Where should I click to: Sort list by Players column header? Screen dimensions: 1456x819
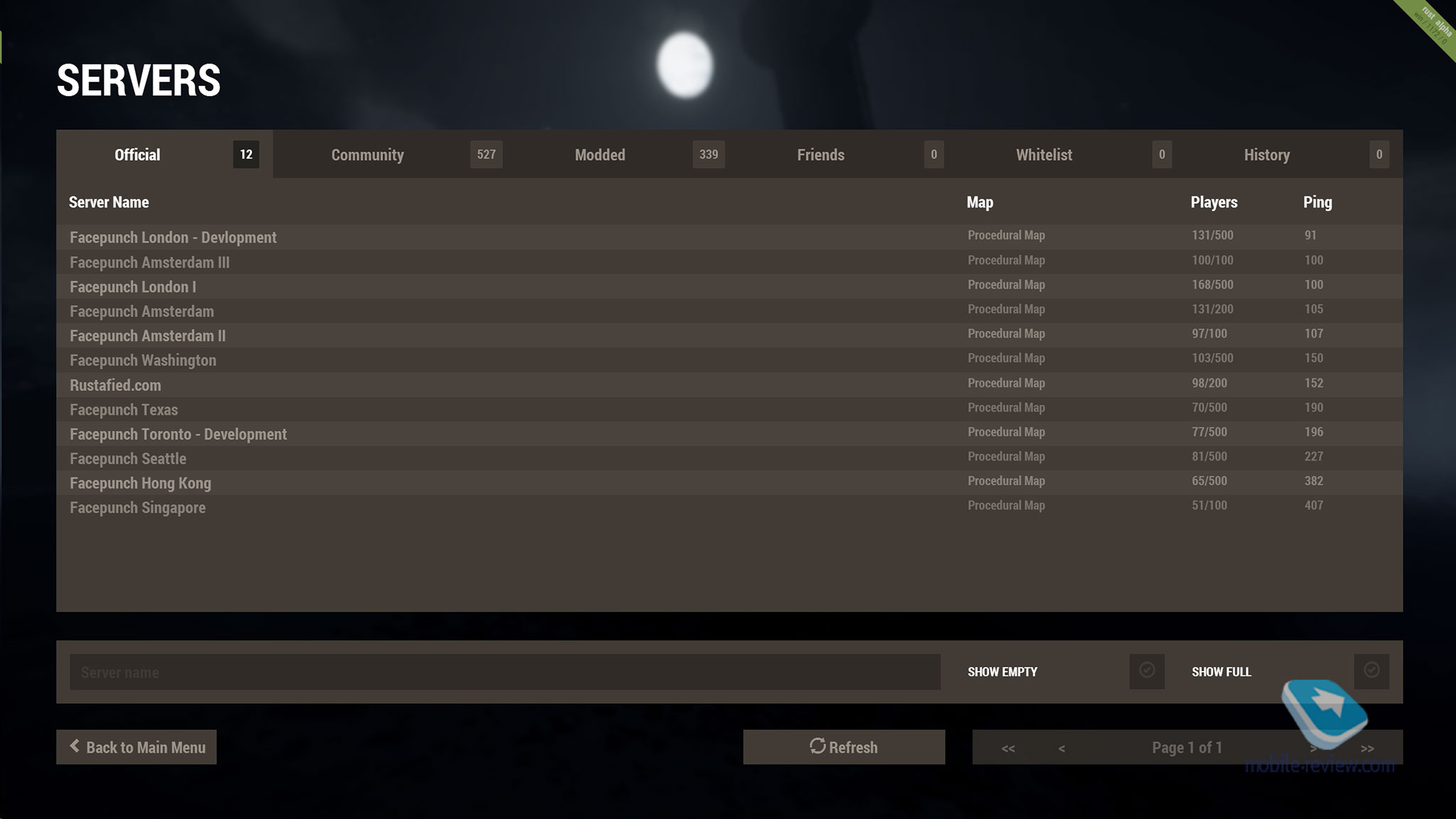(x=1214, y=202)
